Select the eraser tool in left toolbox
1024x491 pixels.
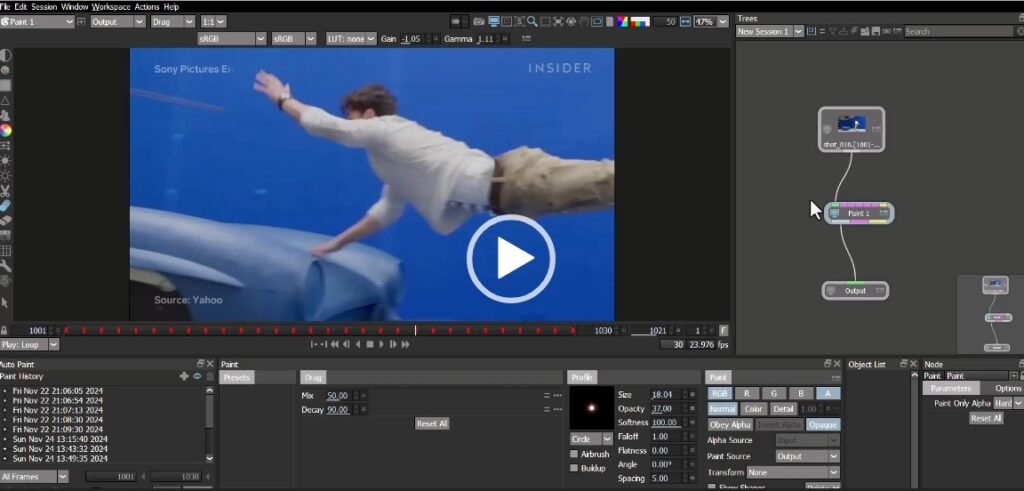5,221
